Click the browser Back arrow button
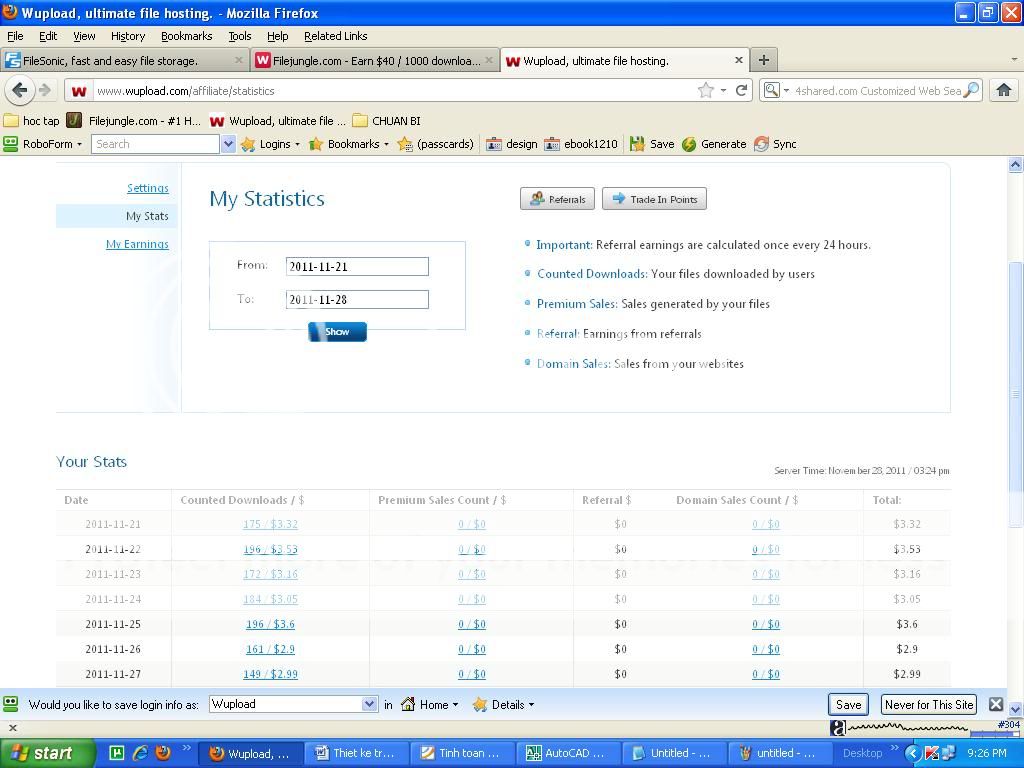This screenshot has height=768, width=1024. pos(19,90)
